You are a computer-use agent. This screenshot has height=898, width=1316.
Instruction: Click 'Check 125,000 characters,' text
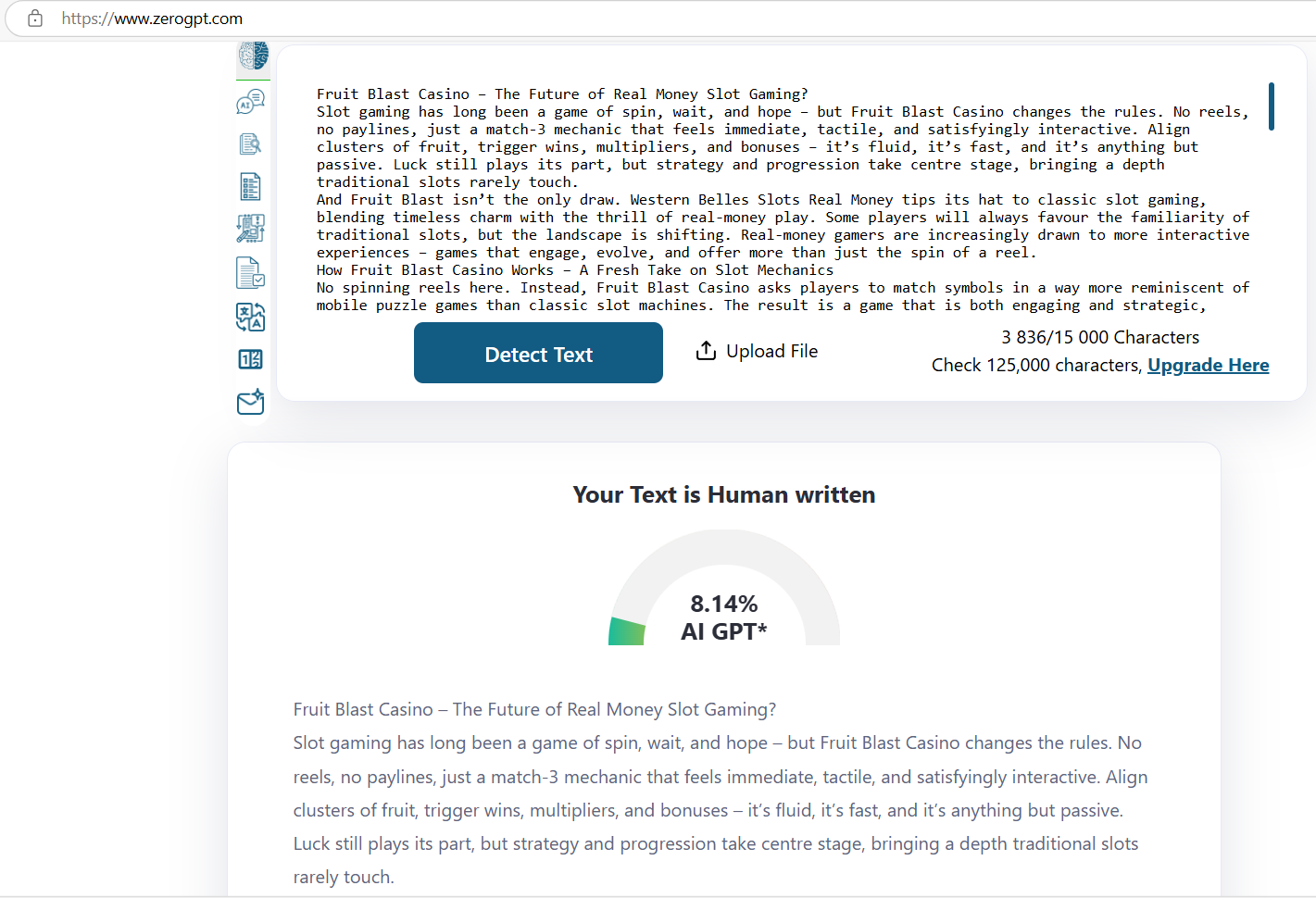[x=1037, y=365]
